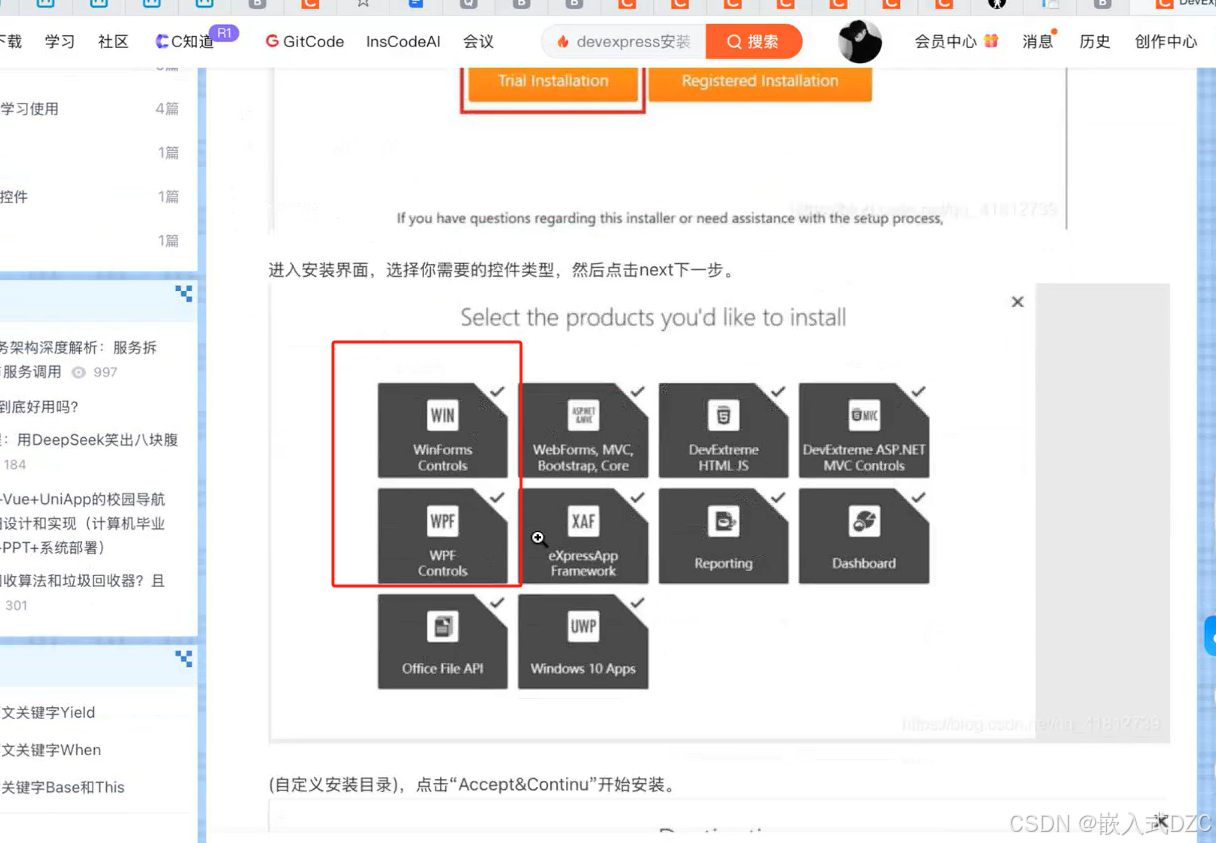
Task: Click the Registered Installation button
Action: [x=760, y=81]
